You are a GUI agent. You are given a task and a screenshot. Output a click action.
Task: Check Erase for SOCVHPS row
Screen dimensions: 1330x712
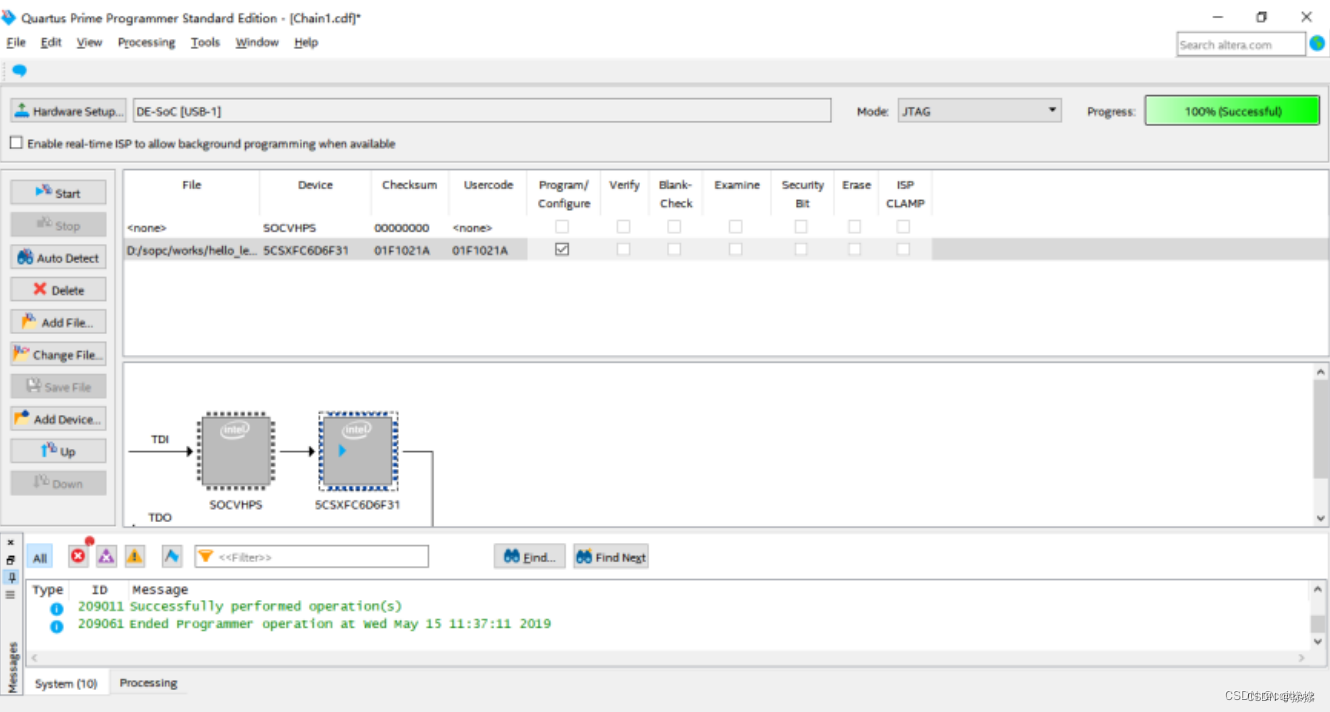coord(855,227)
